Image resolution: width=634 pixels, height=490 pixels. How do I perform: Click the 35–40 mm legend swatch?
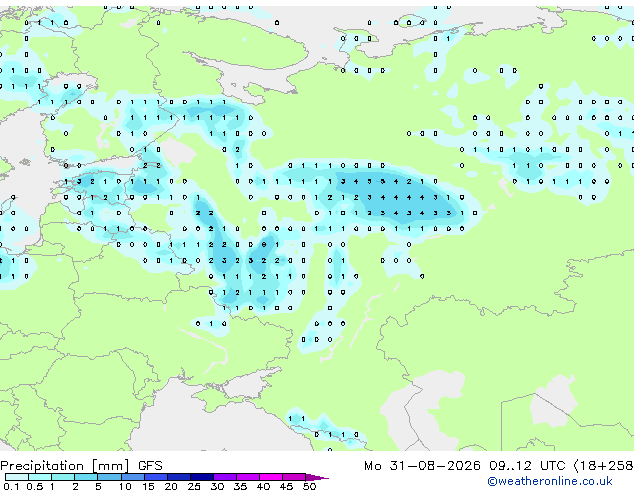tap(247, 477)
